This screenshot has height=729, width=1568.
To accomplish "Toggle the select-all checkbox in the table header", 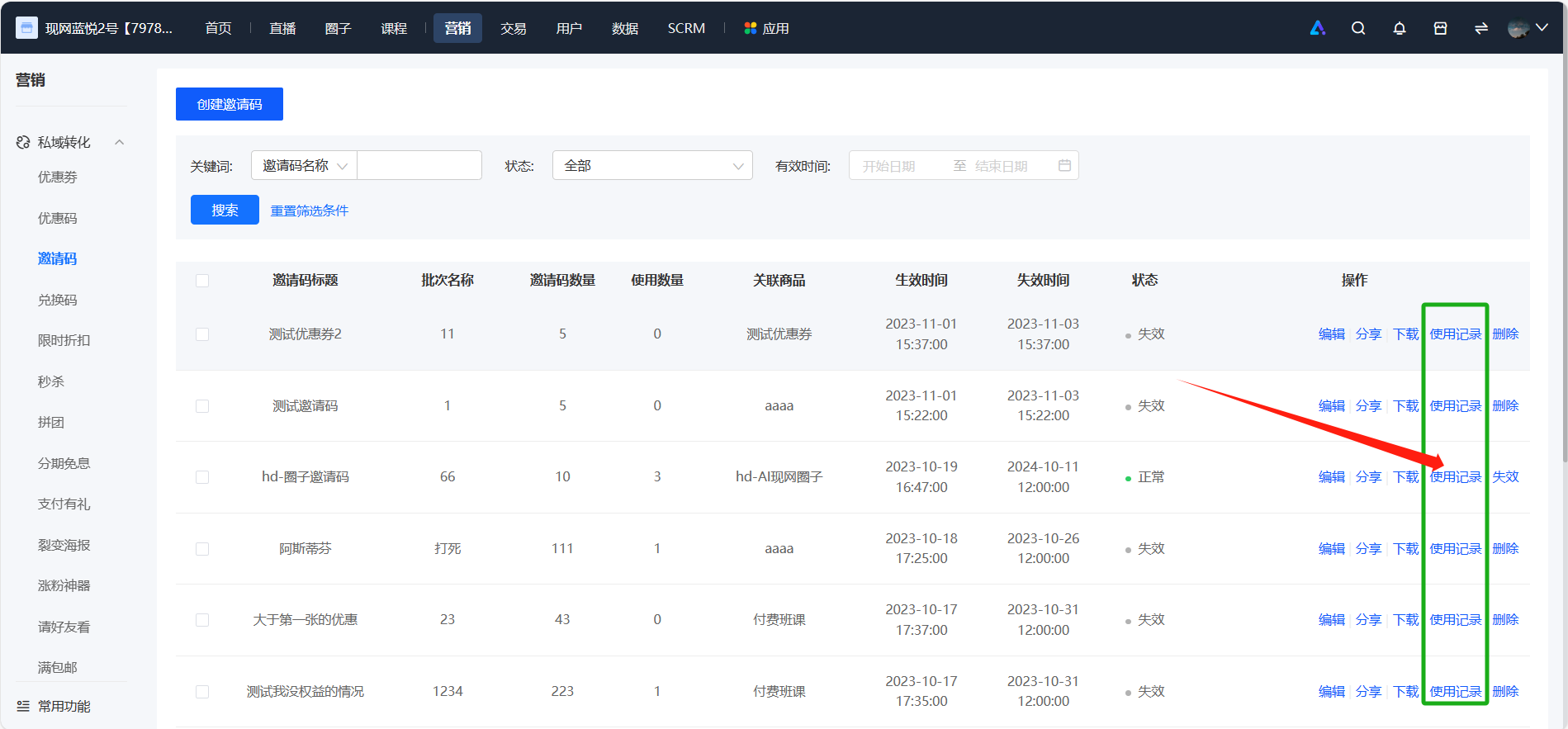I will [x=202, y=281].
